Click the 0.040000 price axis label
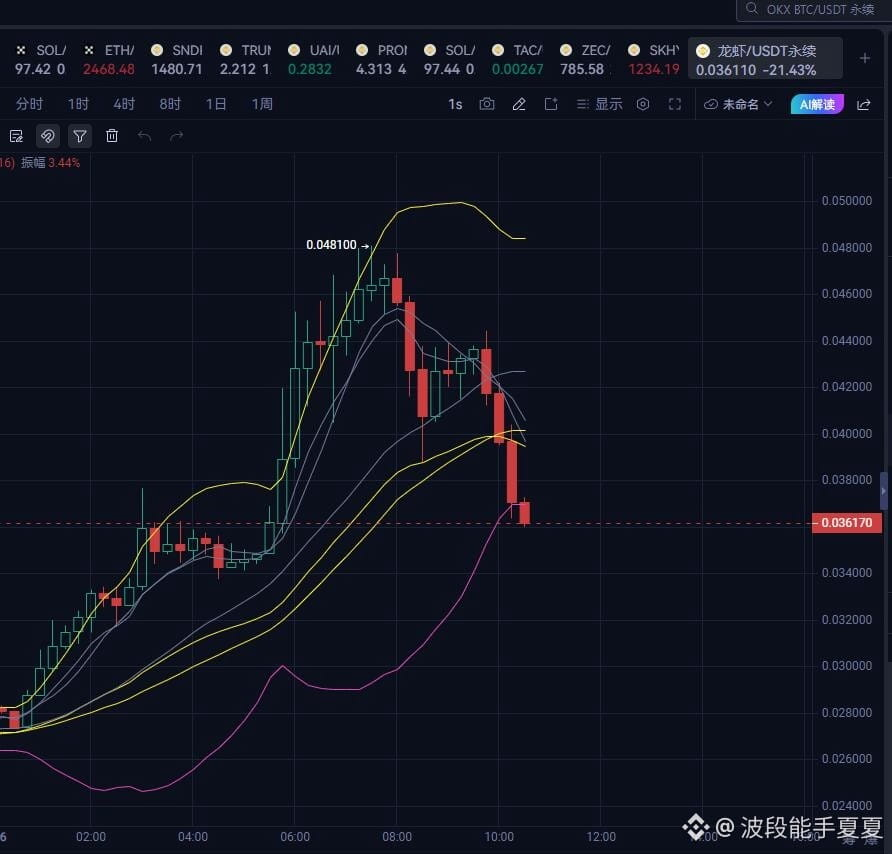 846,434
